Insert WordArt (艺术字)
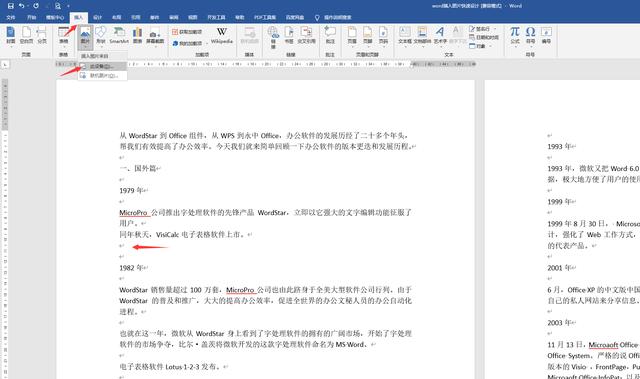Screen dimensions: 640x379 pos(440,36)
